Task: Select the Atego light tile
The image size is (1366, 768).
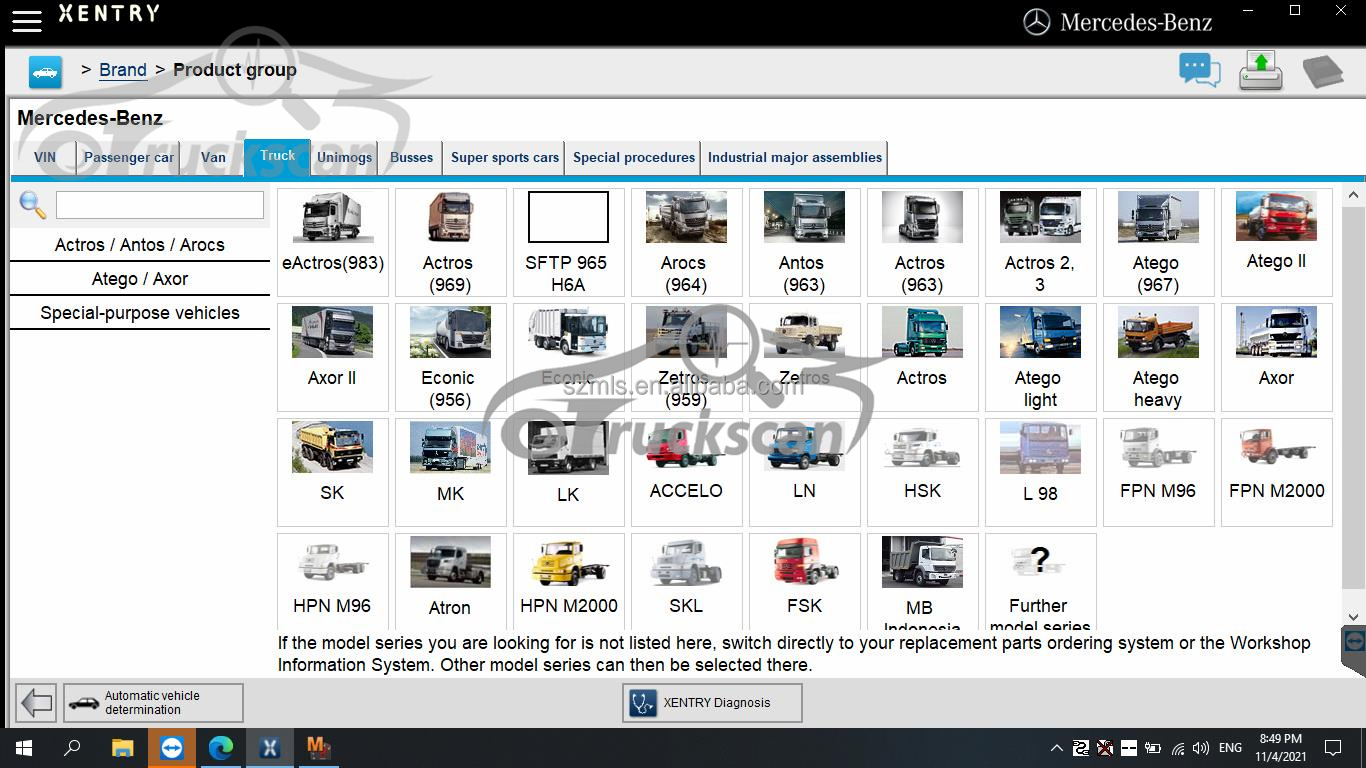Action: click(x=1041, y=357)
